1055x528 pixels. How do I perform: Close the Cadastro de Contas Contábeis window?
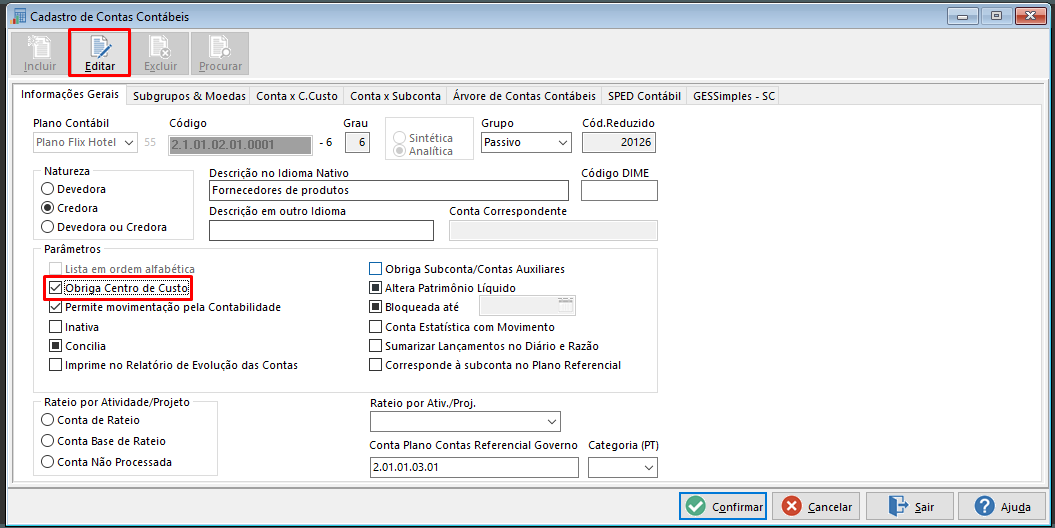tap(1029, 16)
